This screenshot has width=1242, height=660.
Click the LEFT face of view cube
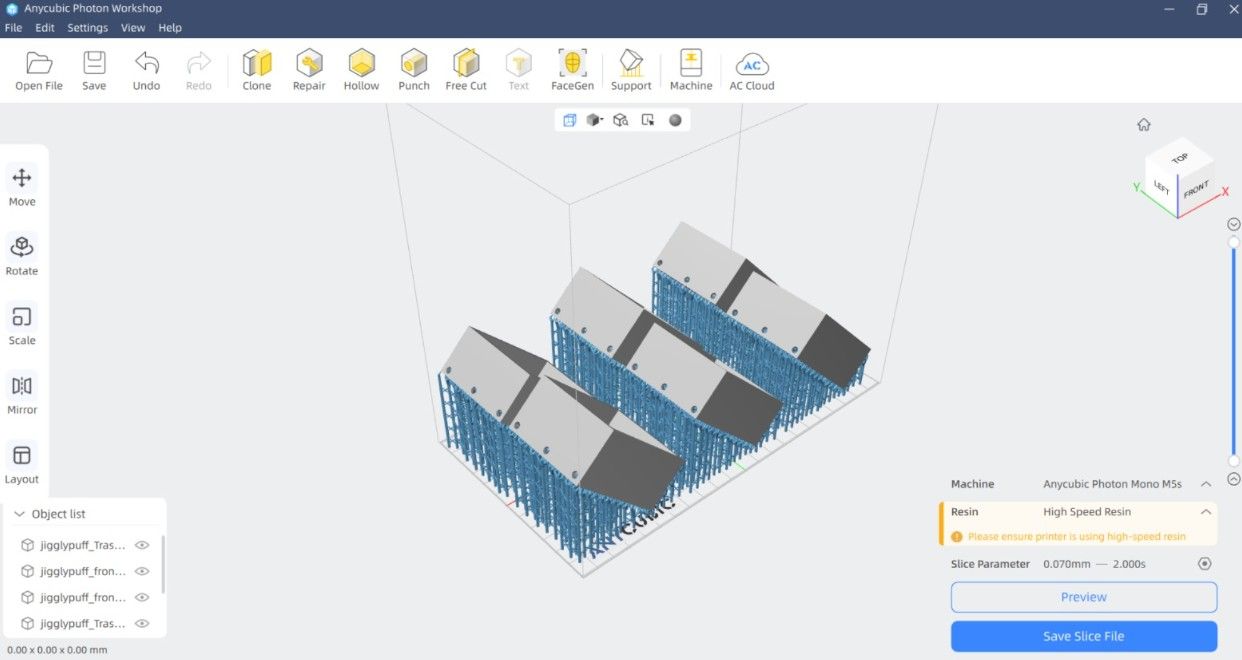point(1161,189)
